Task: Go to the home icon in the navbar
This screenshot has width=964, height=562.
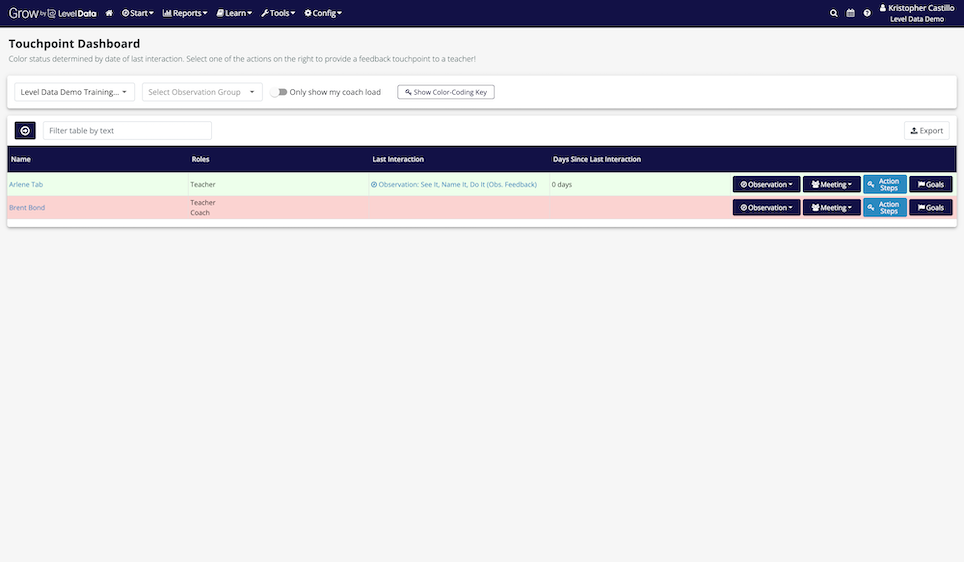Action: [x=109, y=13]
